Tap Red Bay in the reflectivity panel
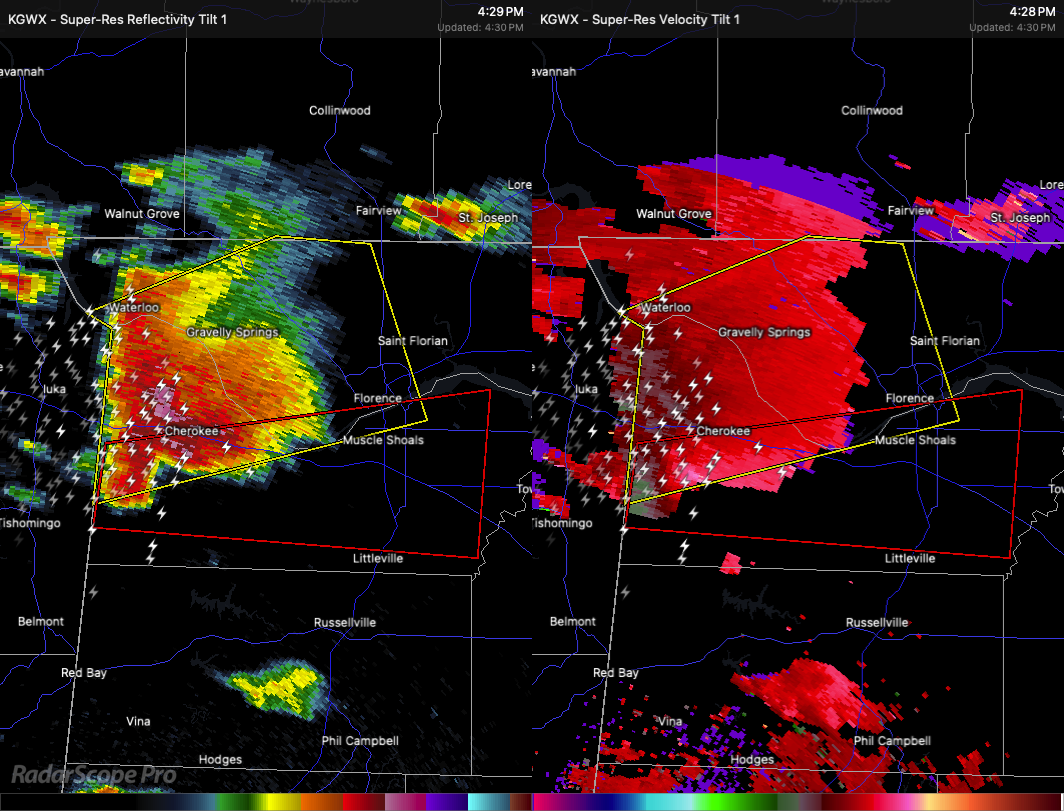 click(x=84, y=673)
